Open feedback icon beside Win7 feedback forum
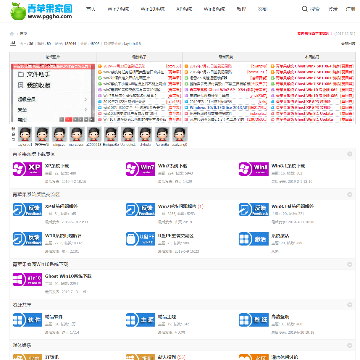The height and width of the screenshot is (360, 360). [140, 209]
